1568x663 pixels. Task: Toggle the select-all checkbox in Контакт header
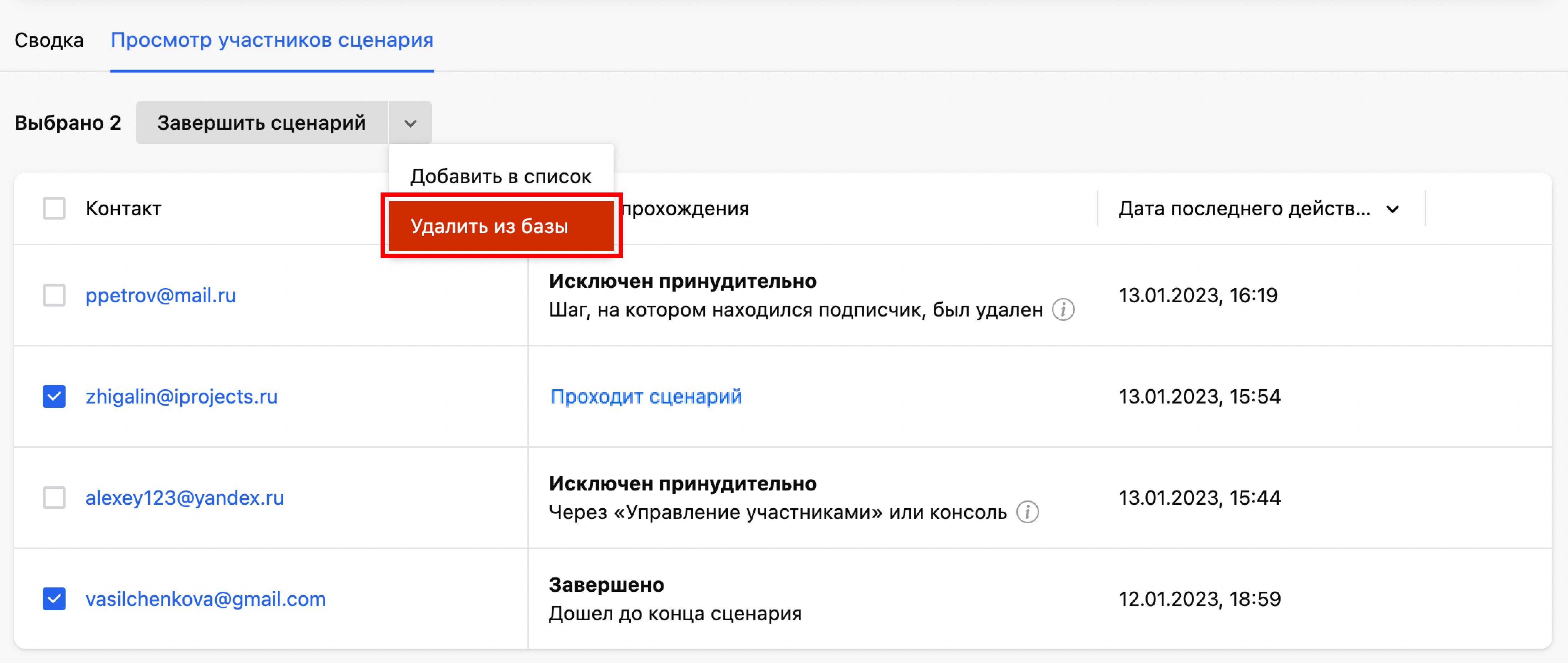tap(54, 208)
